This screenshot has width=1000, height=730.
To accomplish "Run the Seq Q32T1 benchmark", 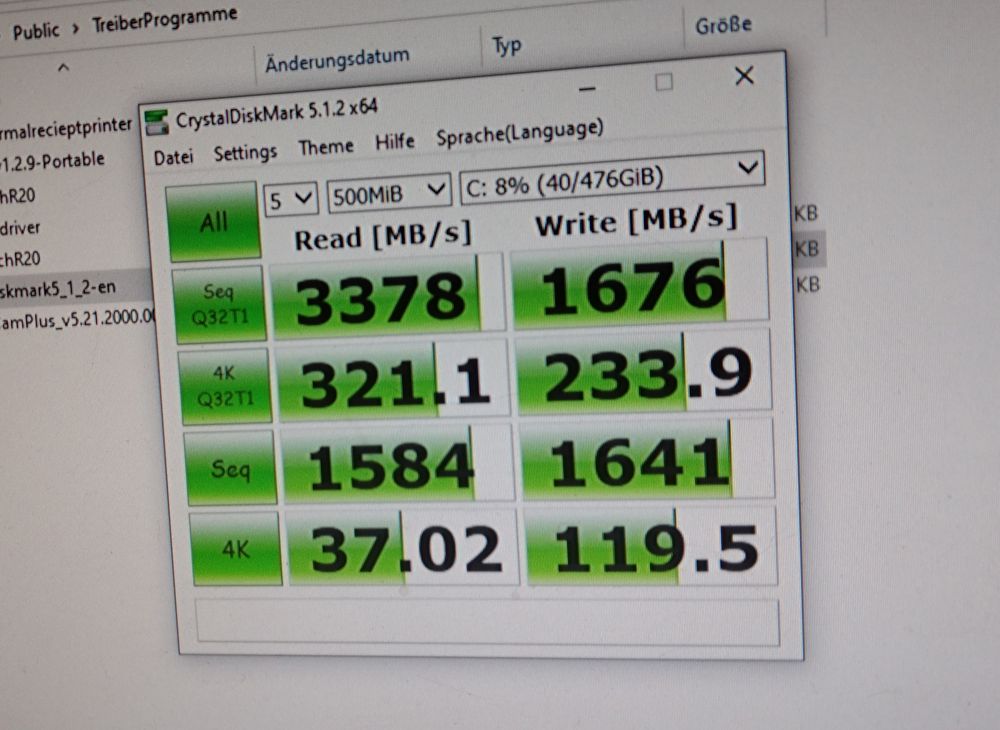I will 219,304.
